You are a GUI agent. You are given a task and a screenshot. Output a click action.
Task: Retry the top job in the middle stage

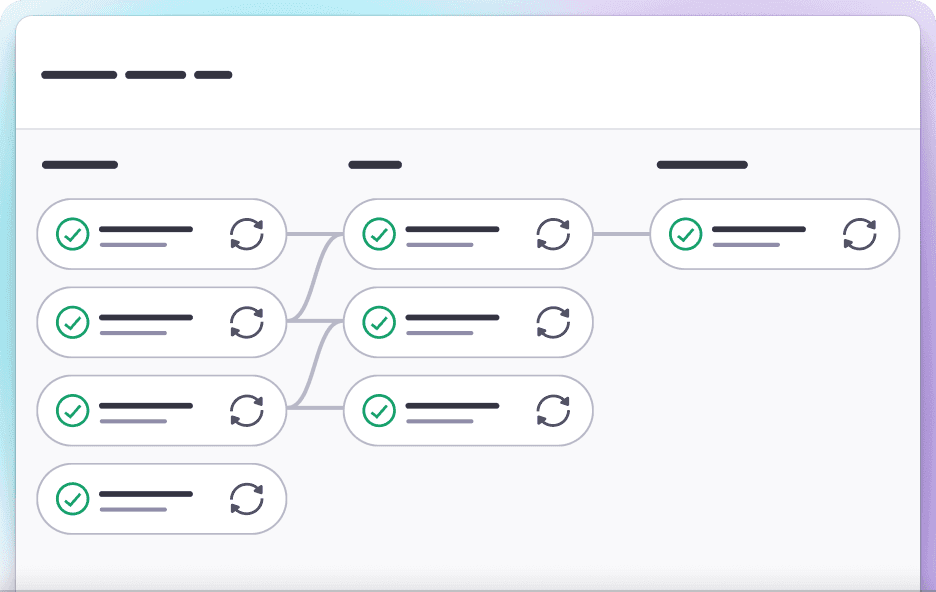point(553,234)
